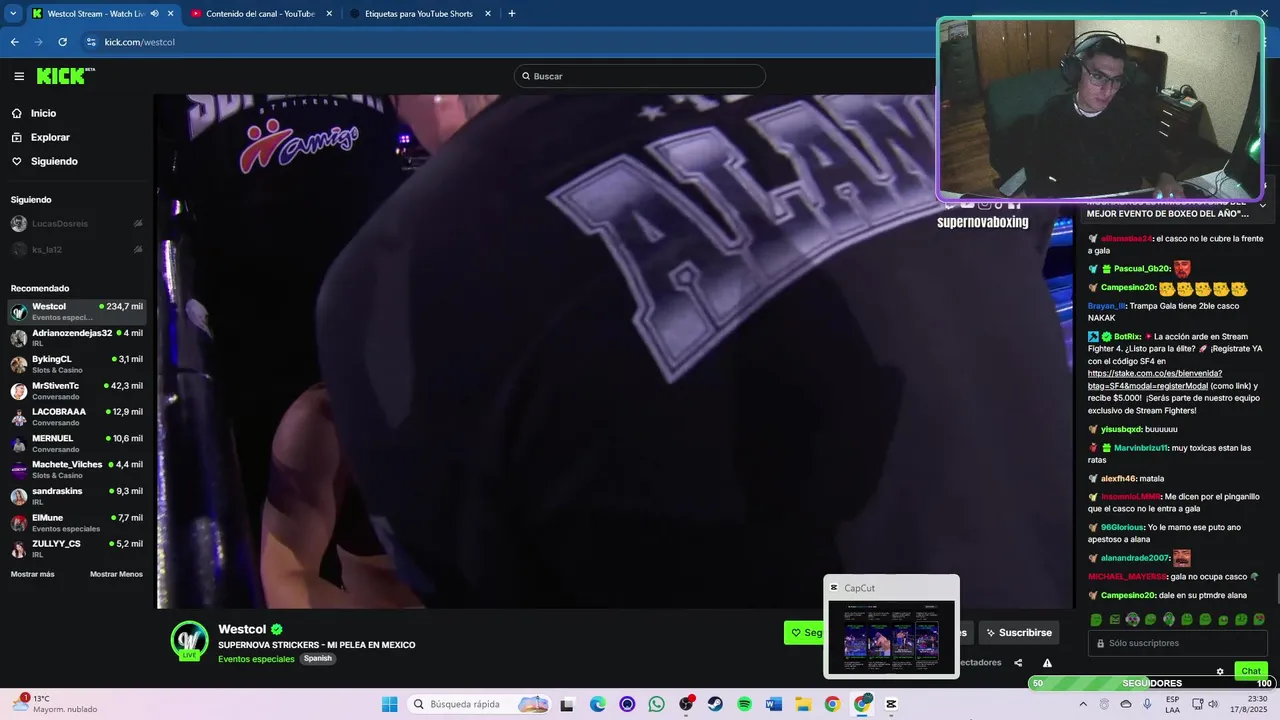The width and height of the screenshot is (1280, 720).
Task: Open the Kick hamburger menu
Action: point(19,76)
